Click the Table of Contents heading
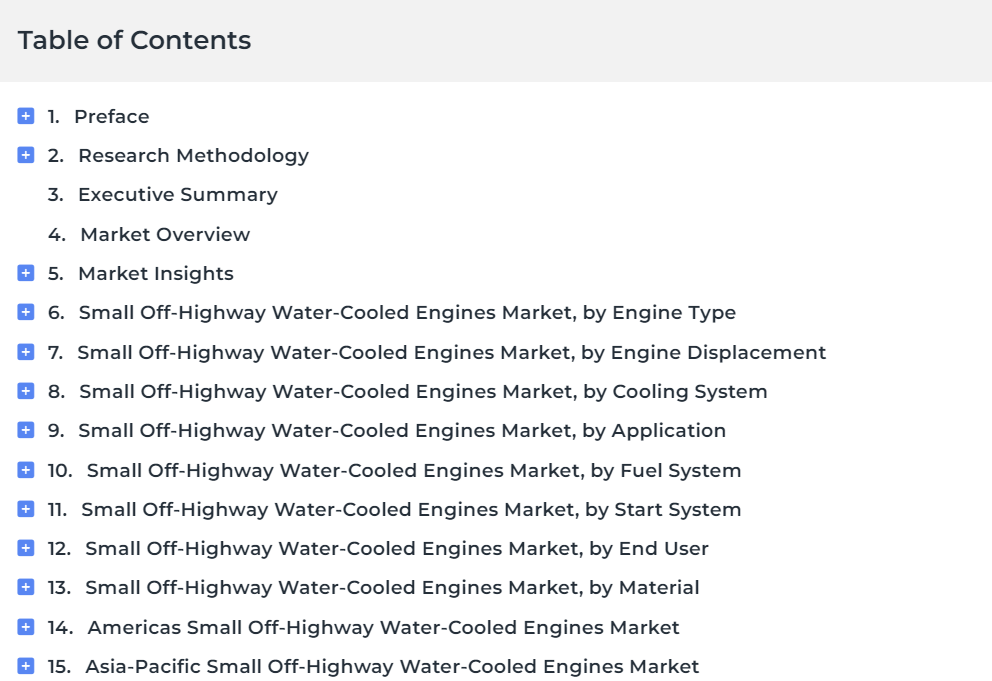992x681 pixels. click(x=134, y=41)
